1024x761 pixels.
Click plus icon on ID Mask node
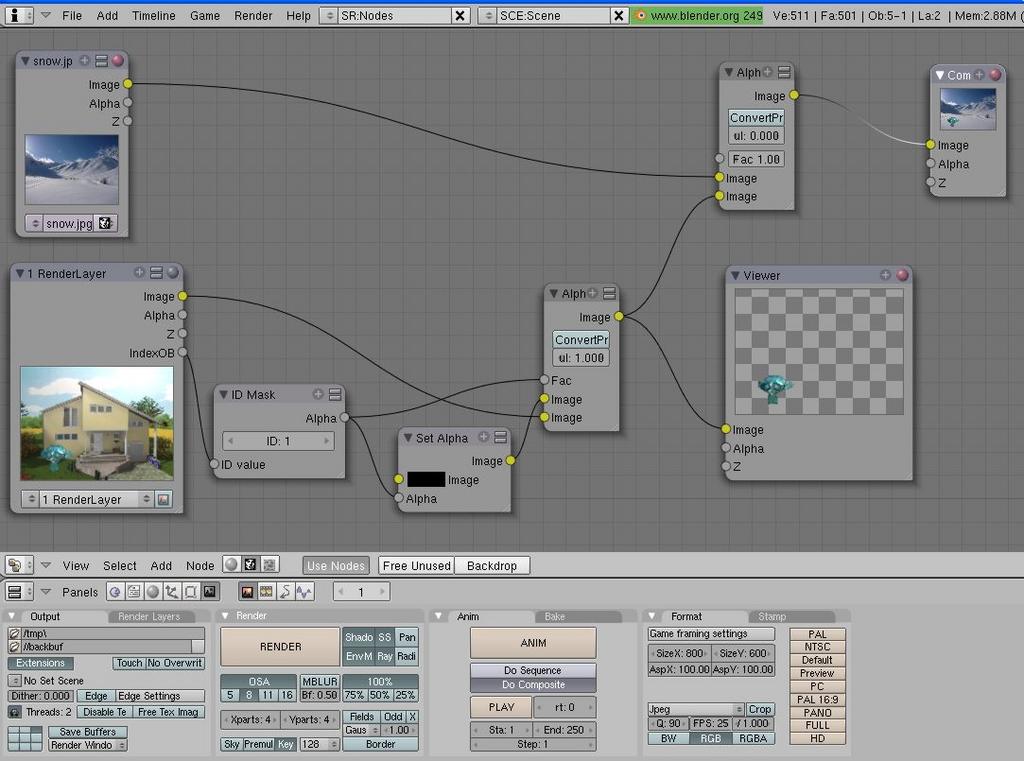pyautogui.click(x=318, y=394)
